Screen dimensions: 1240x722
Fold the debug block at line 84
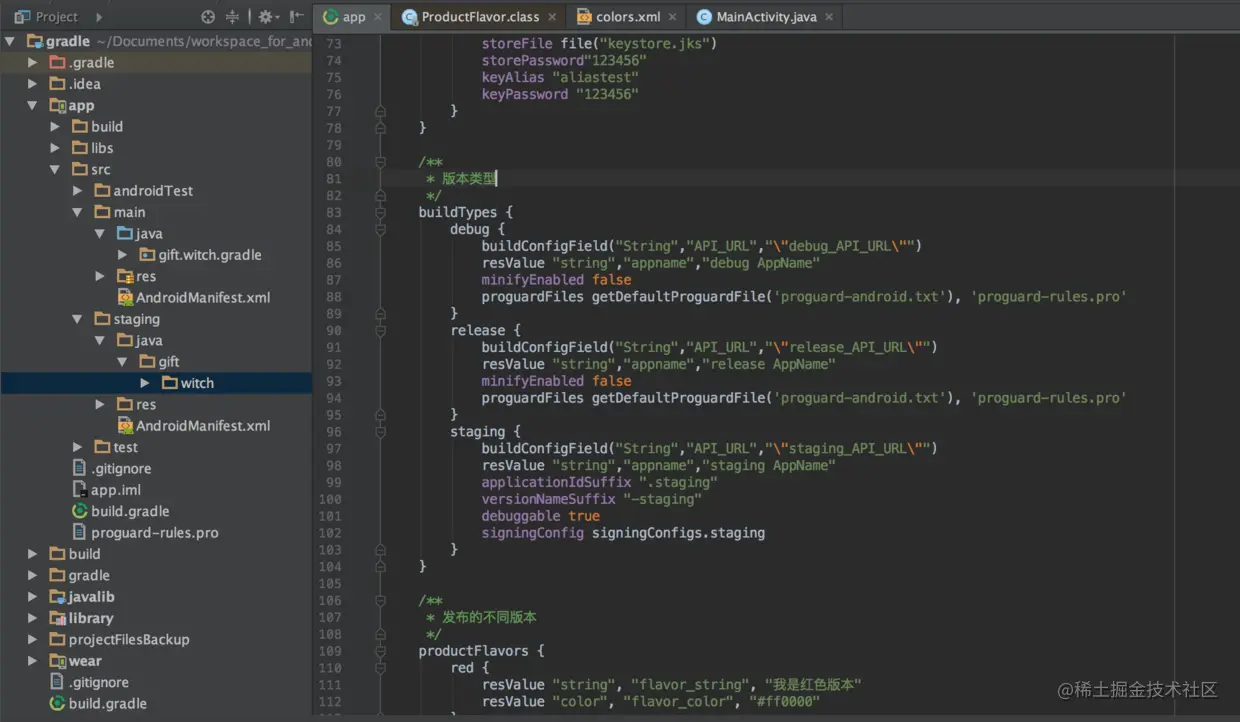pos(380,229)
